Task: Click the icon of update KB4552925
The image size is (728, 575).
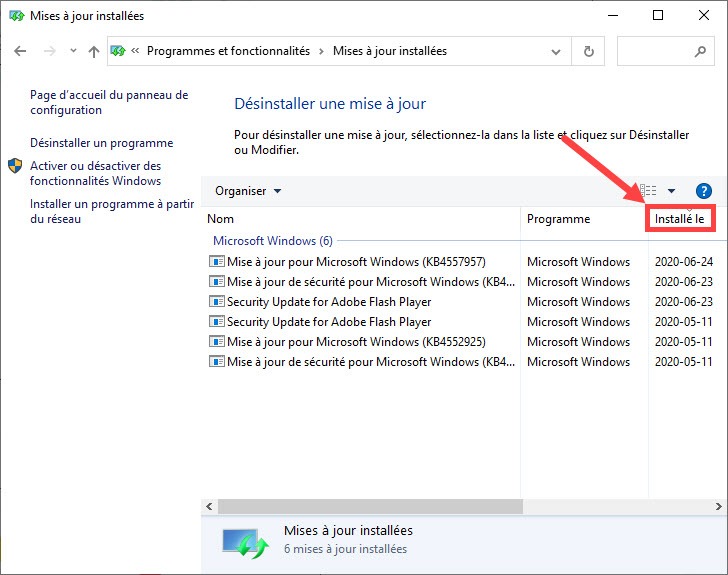Action: click(x=216, y=341)
